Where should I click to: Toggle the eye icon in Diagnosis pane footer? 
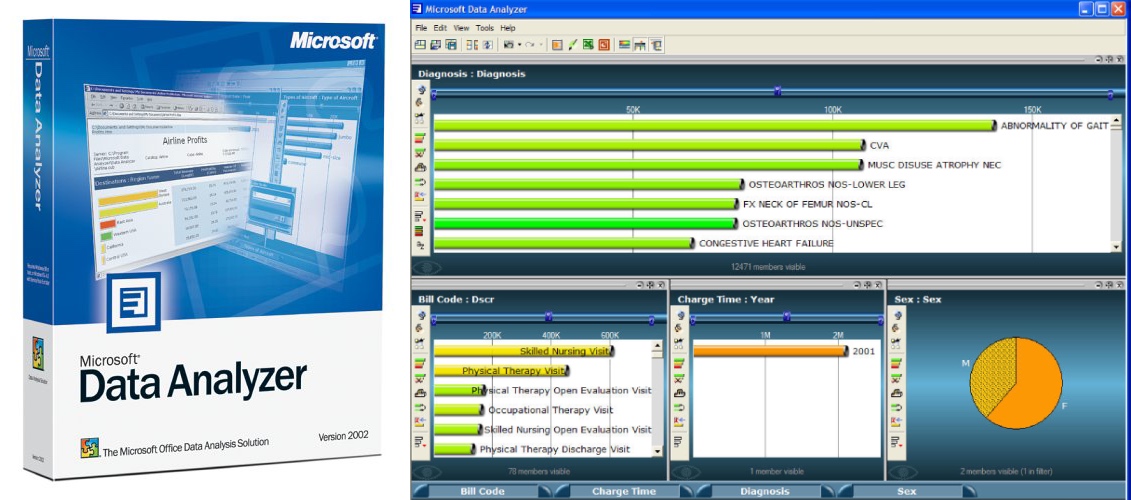(427, 267)
